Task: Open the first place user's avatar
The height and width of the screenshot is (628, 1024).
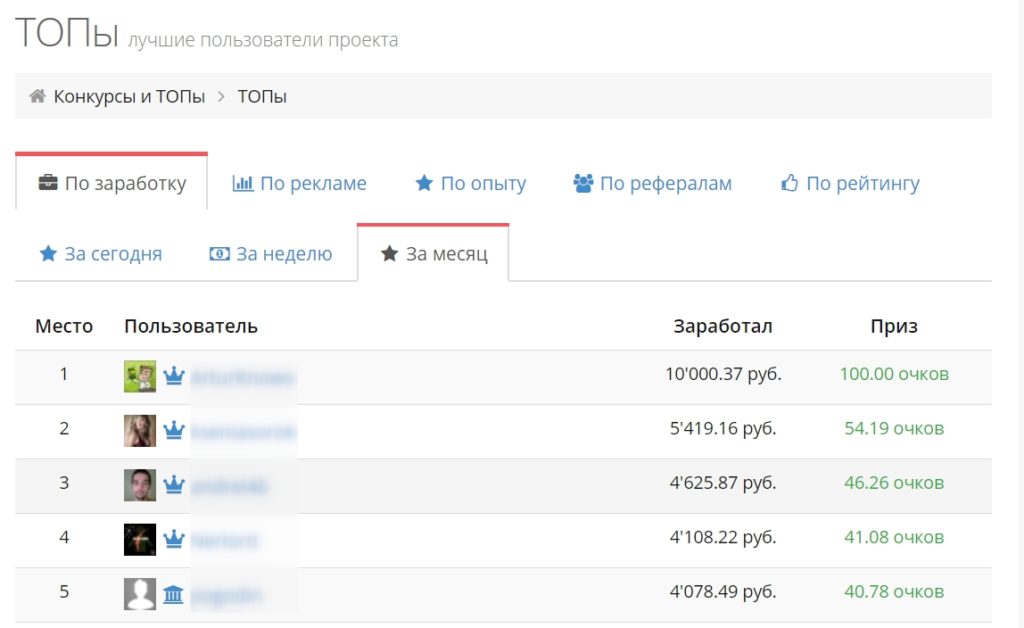Action: pyautogui.click(x=140, y=376)
